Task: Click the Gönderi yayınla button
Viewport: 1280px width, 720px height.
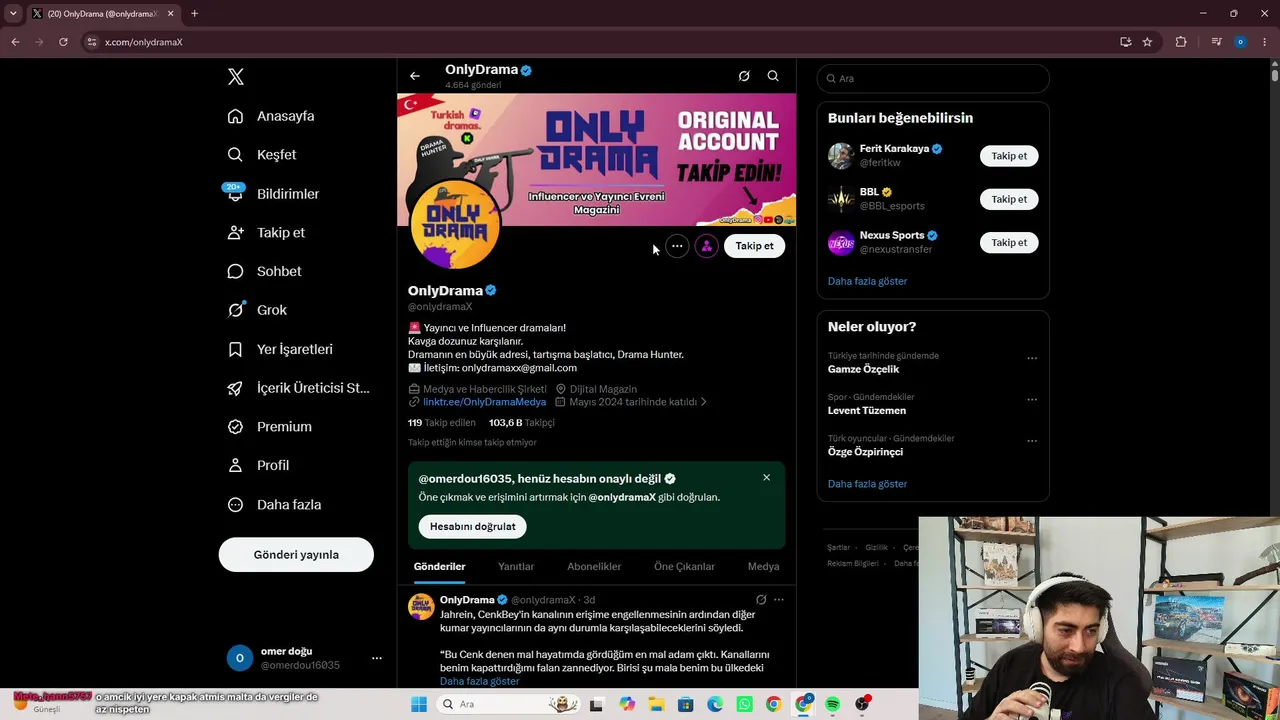Action: (296, 555)
